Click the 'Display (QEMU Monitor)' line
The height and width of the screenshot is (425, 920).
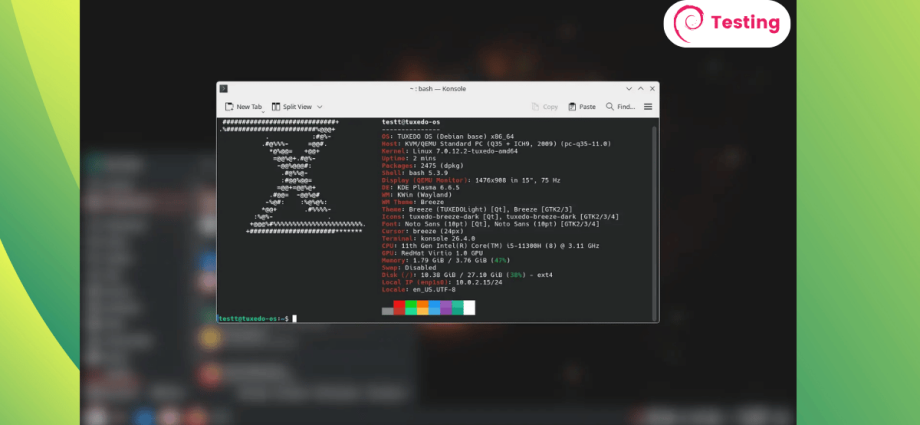(x=471, y=180)
